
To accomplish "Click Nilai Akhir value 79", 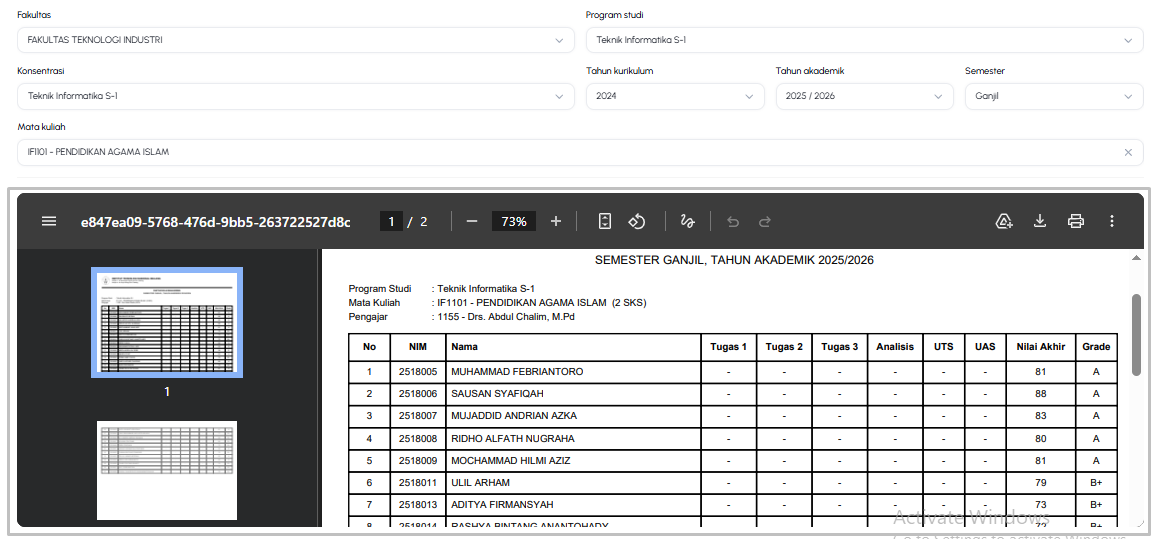I will [1041, 483].
